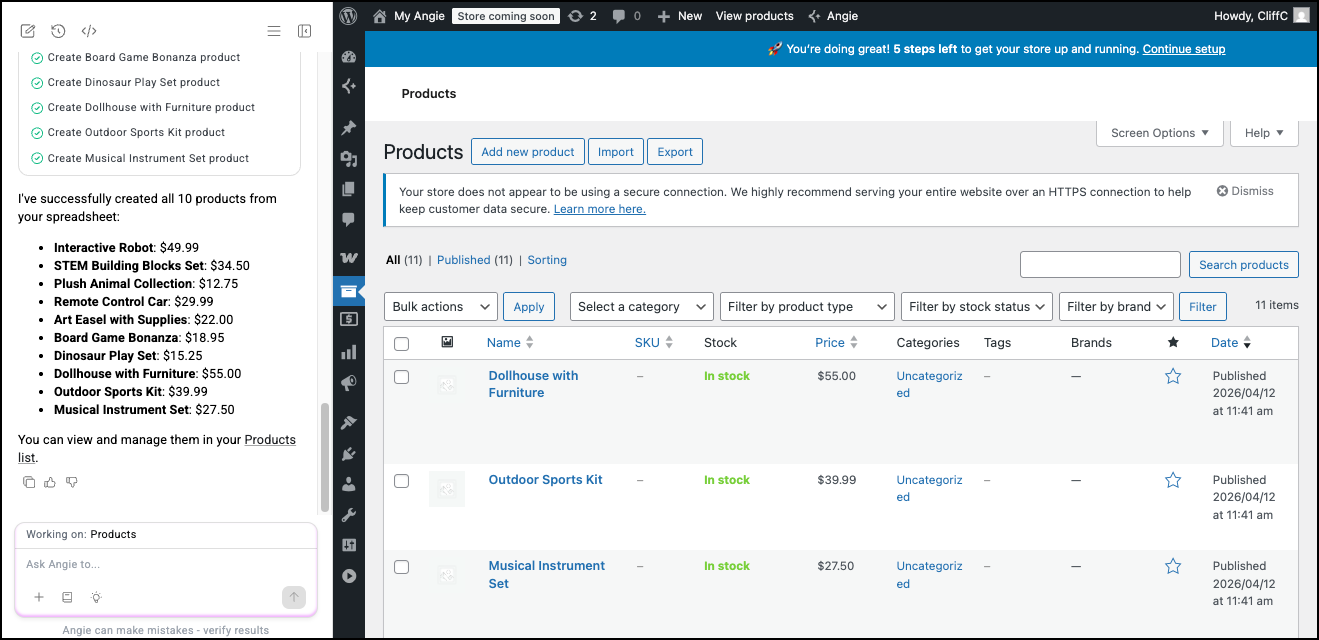Click the WooCommerce icon in sidebar
The height and width of the screenshot is (640, 1319).
(349, 257)
